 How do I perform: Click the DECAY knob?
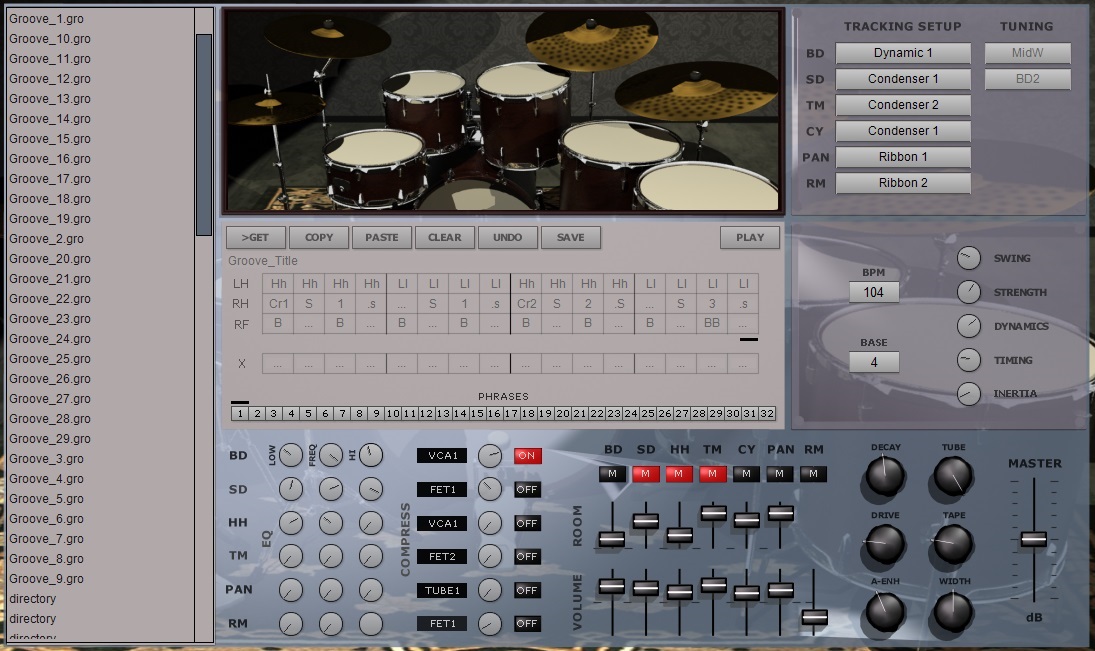883,475
